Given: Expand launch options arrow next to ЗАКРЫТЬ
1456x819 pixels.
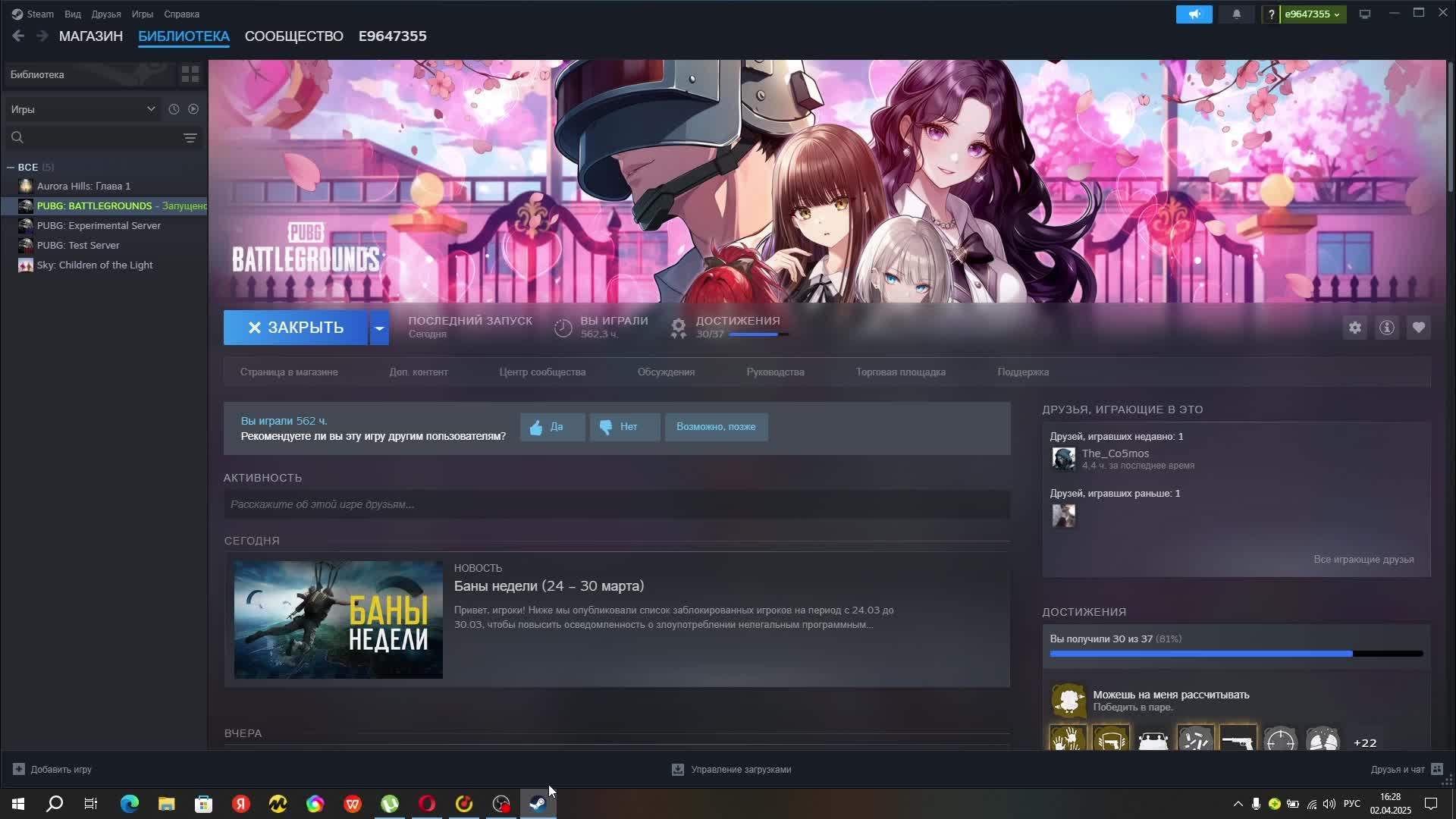Looking at the screenshot, I should coord(379,328).
